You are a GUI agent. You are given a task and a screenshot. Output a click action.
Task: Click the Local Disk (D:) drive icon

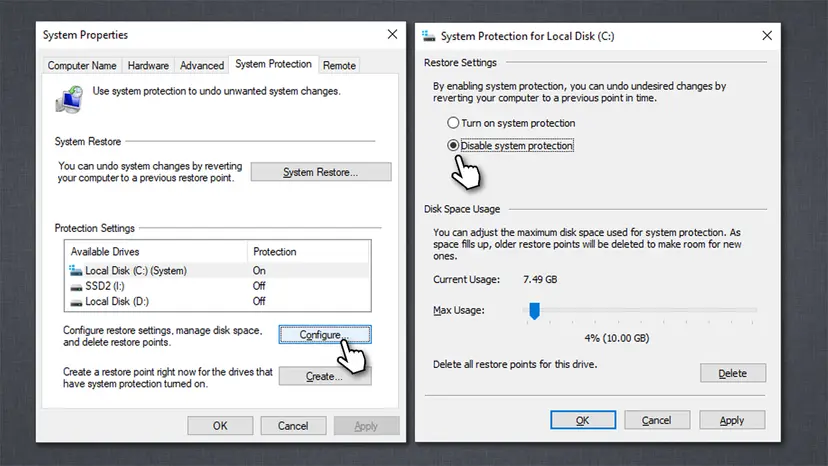[77, 302]
